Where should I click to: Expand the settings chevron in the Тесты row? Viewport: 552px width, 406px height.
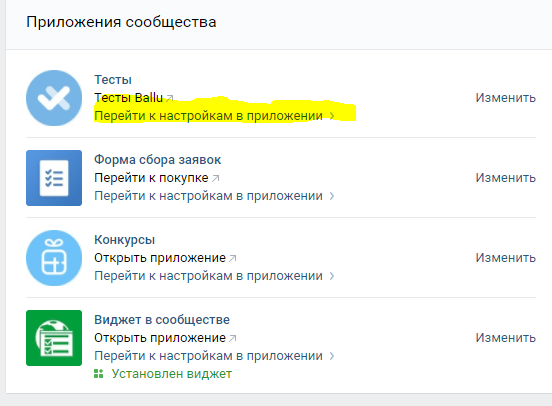point(332,116)
